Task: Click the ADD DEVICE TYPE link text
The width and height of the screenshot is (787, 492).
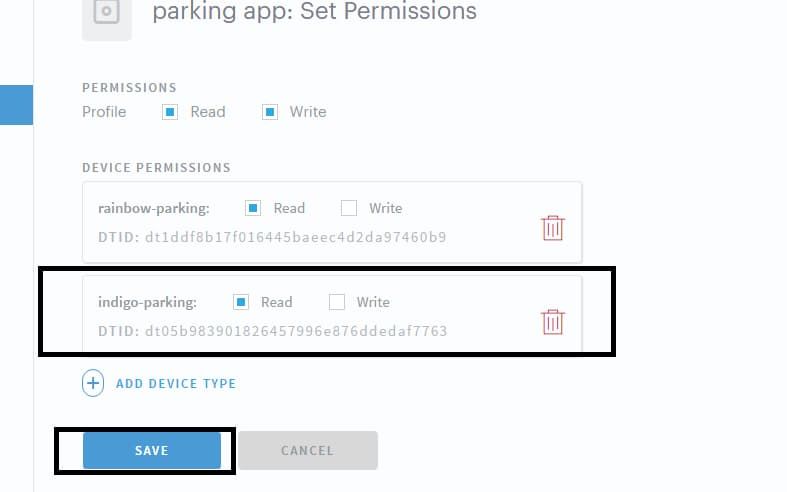Action: [x=176, y=383]
